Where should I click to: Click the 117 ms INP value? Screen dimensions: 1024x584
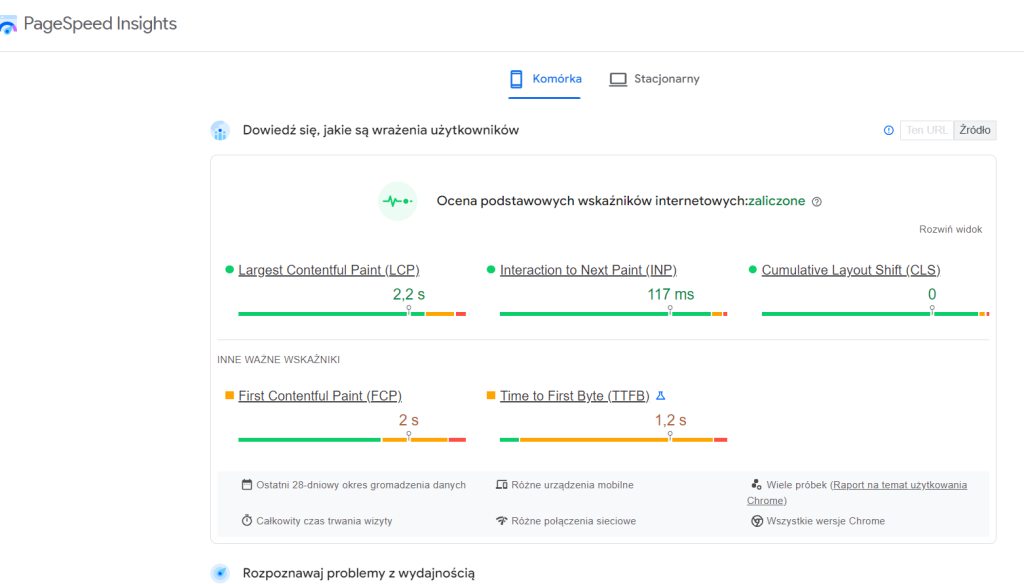(671, 295)
